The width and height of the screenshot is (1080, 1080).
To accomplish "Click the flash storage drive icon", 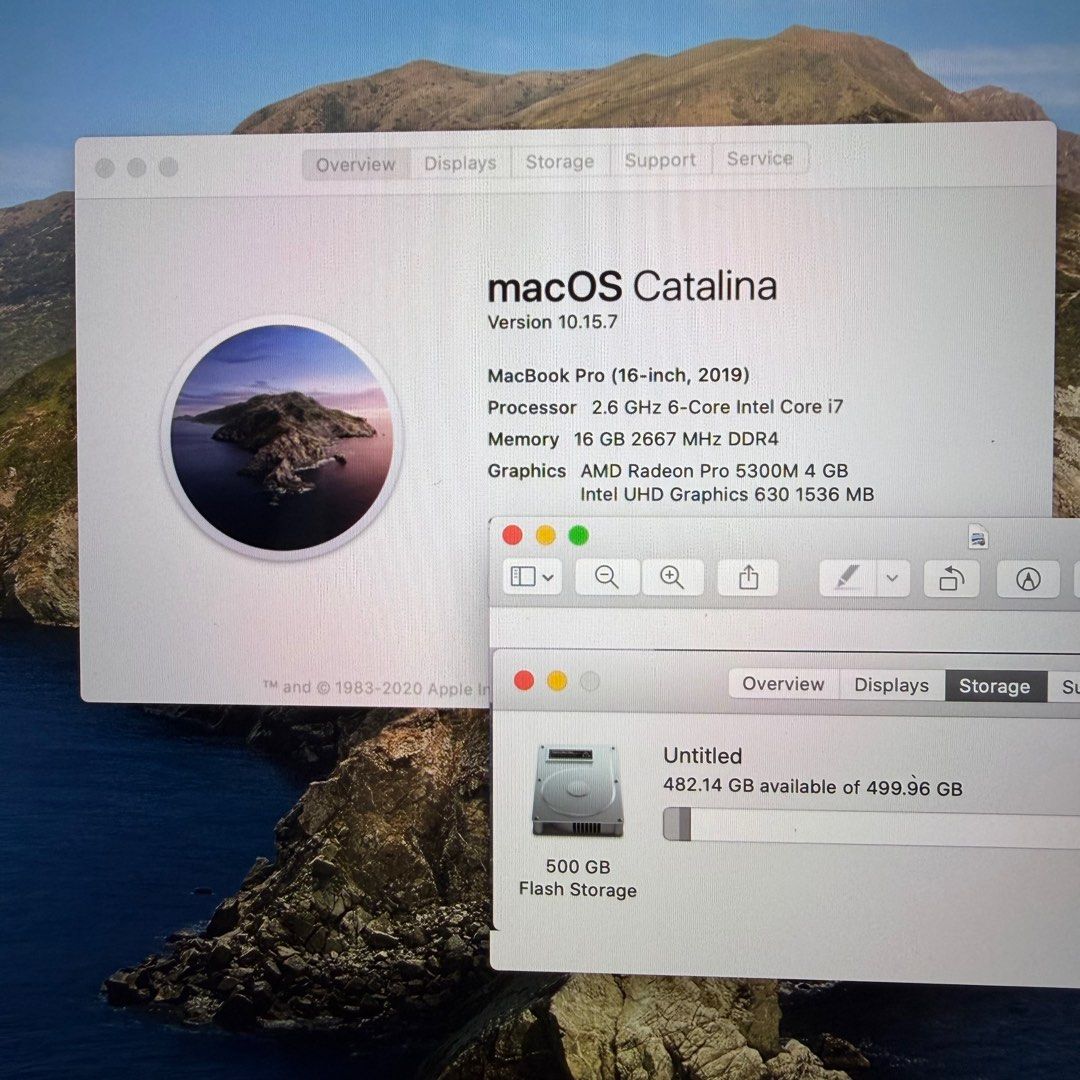I will point(577,791).
